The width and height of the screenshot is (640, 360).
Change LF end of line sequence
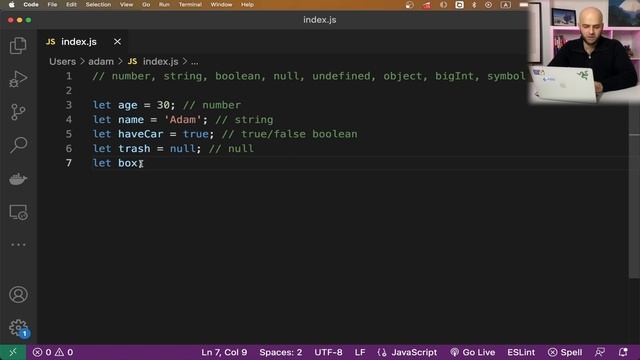coord(360,352)
